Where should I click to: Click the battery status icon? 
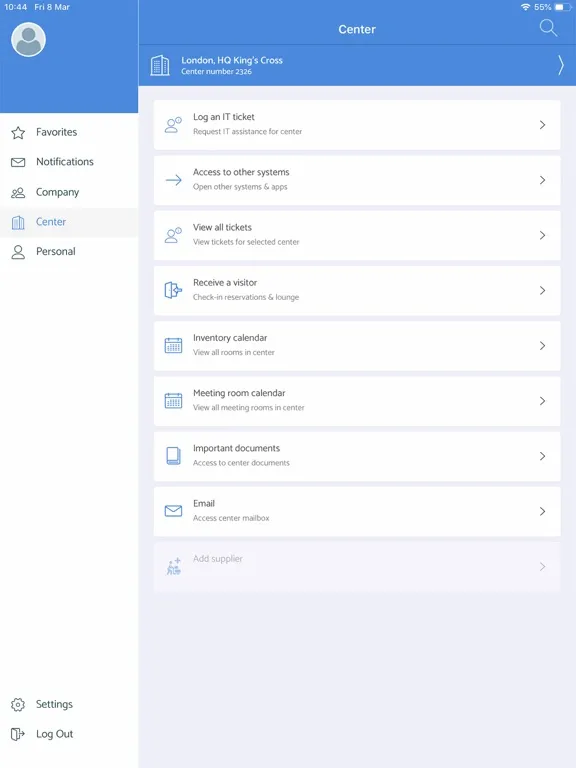tap(563, 7)
